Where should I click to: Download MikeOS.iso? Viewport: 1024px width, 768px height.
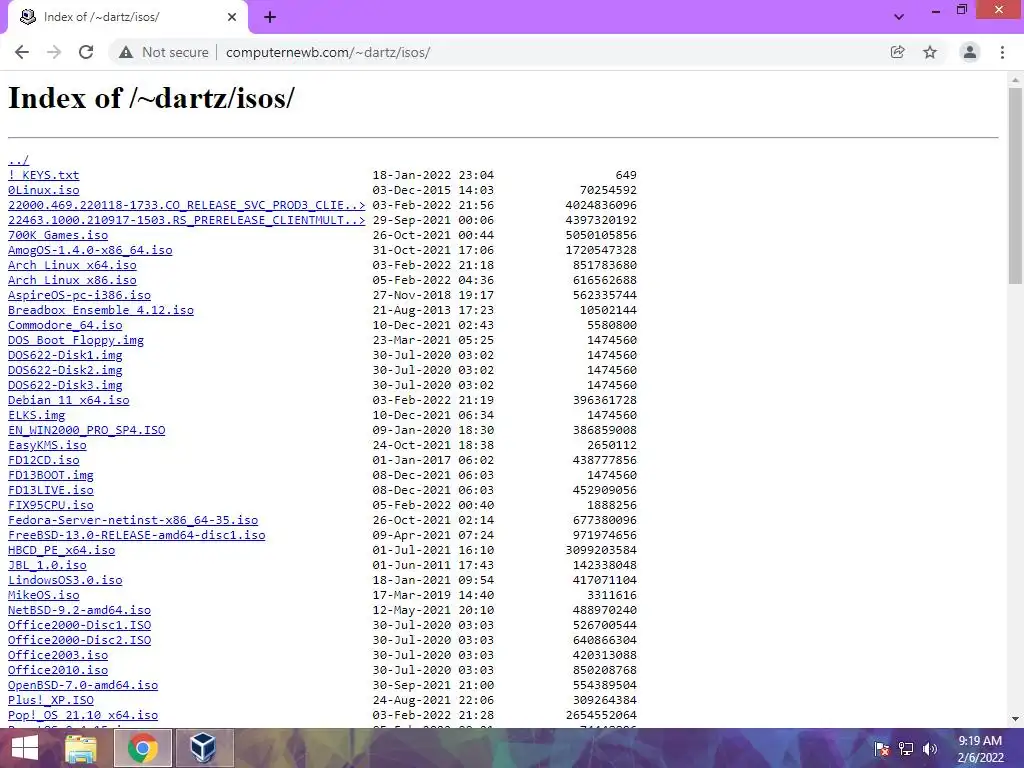[43, 596]
